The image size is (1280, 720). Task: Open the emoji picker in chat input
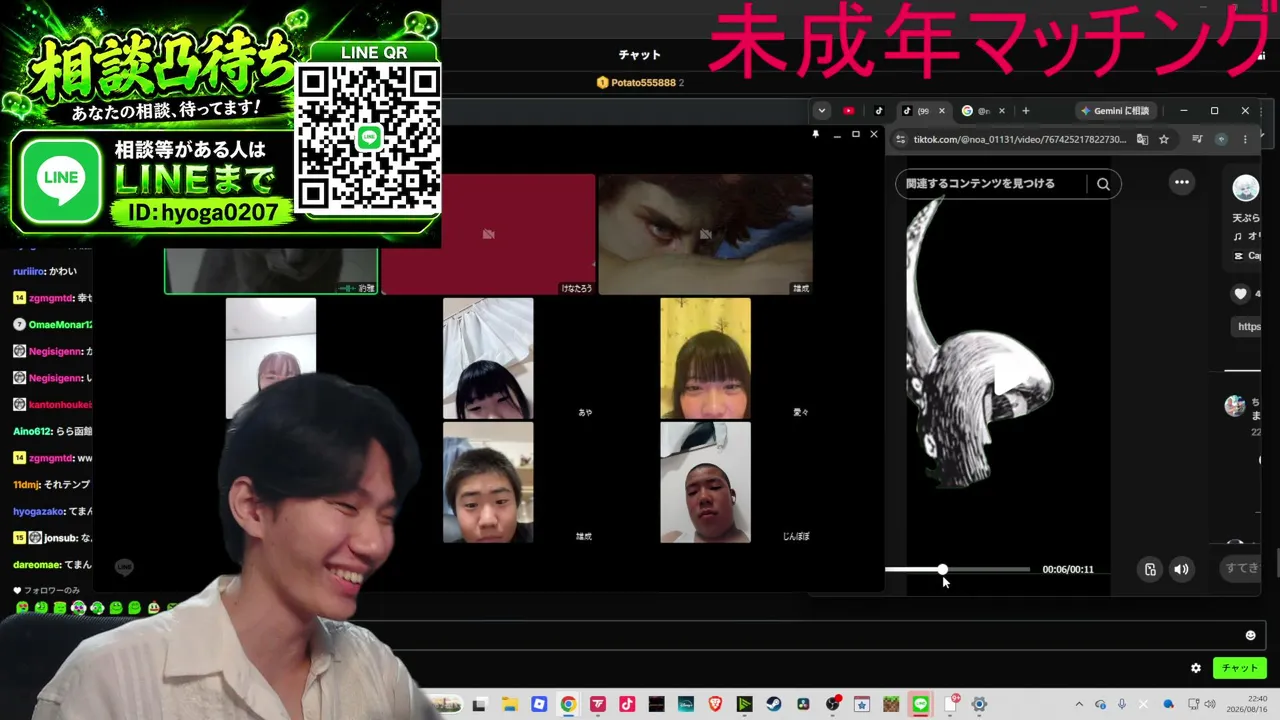[1250, 635]
